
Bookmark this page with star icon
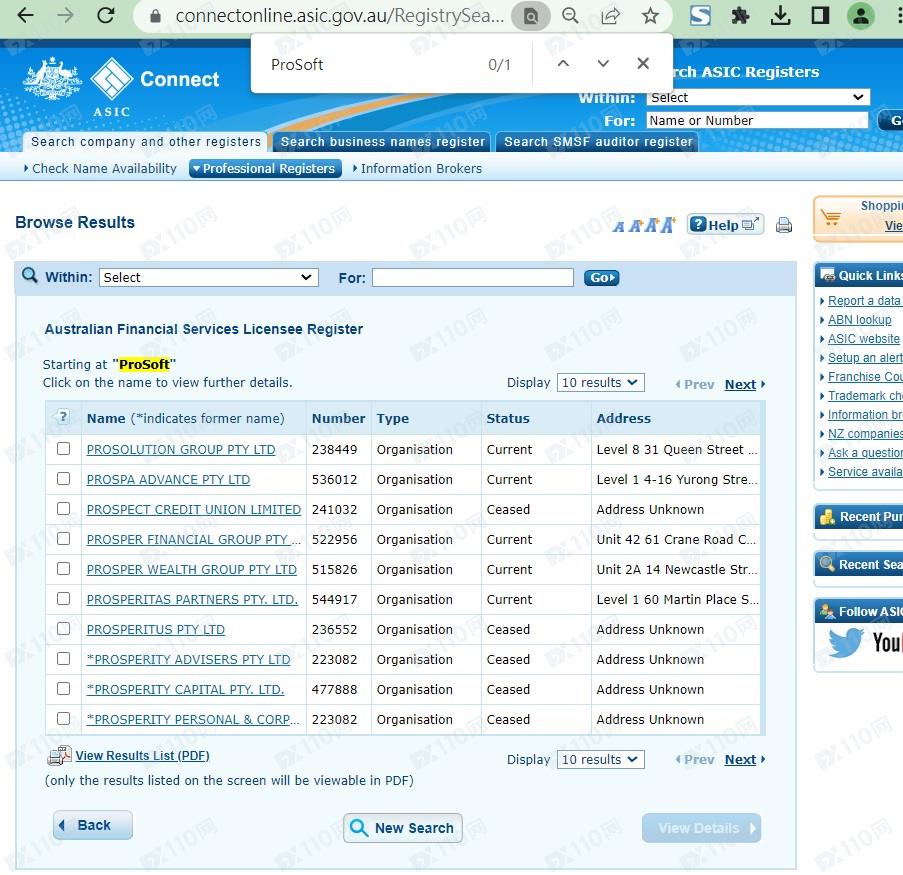coord(650,16)
